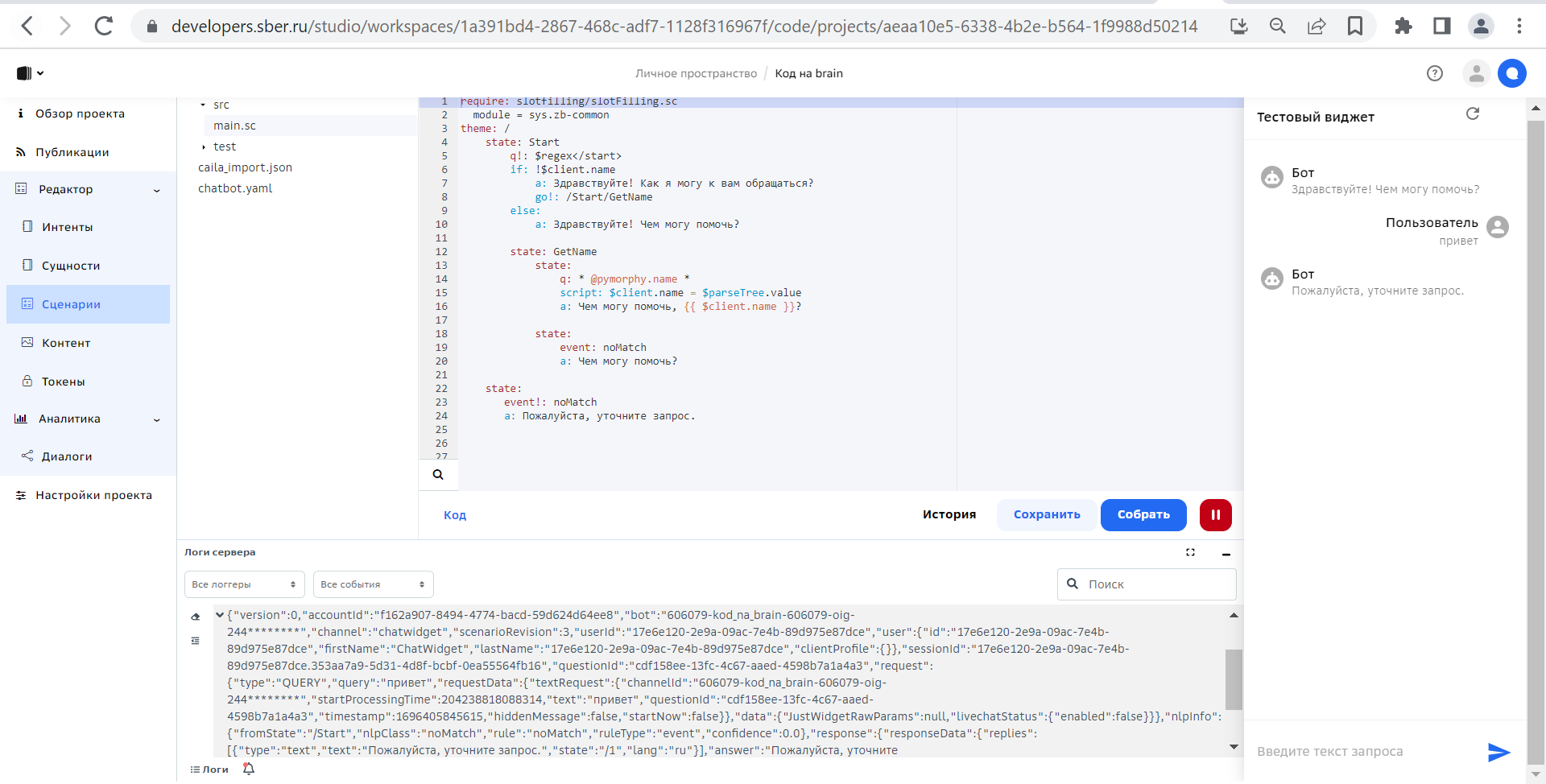The width and height of the screenshot is (1546, 784).
Task: Toggle the browser side panel
Action: click(x=1442, y=27)
